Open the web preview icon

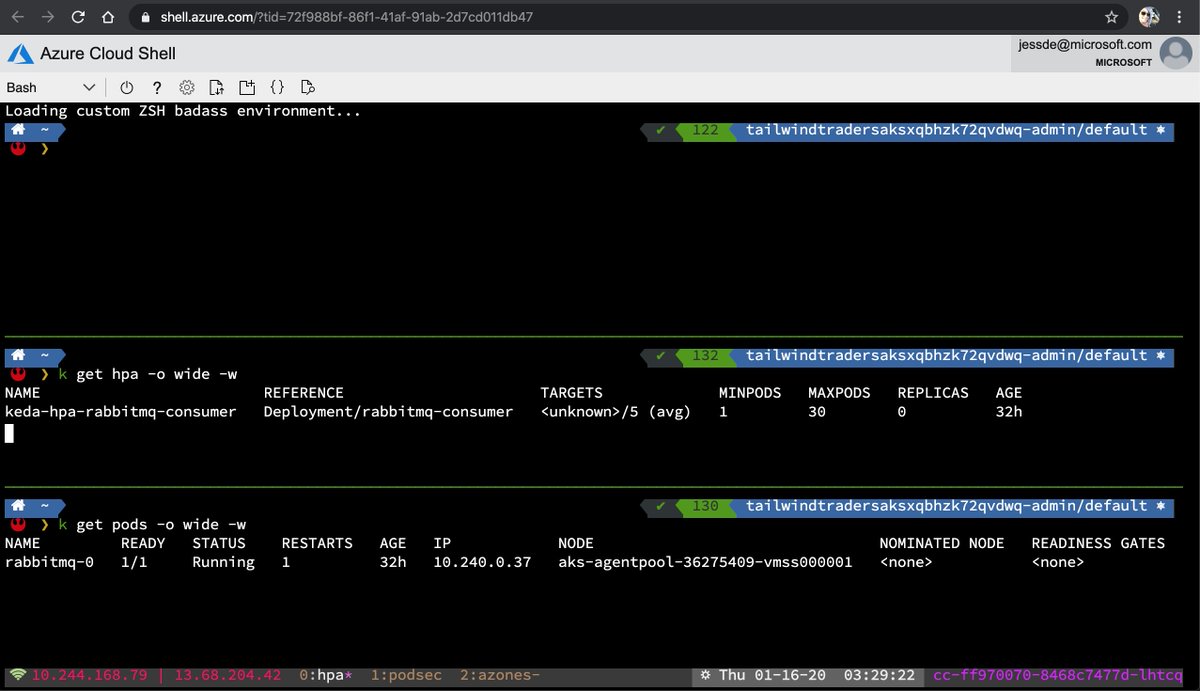308,87
